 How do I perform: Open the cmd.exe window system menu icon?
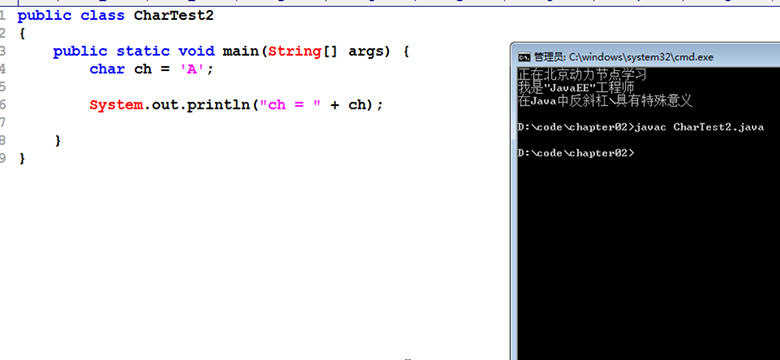523,57
